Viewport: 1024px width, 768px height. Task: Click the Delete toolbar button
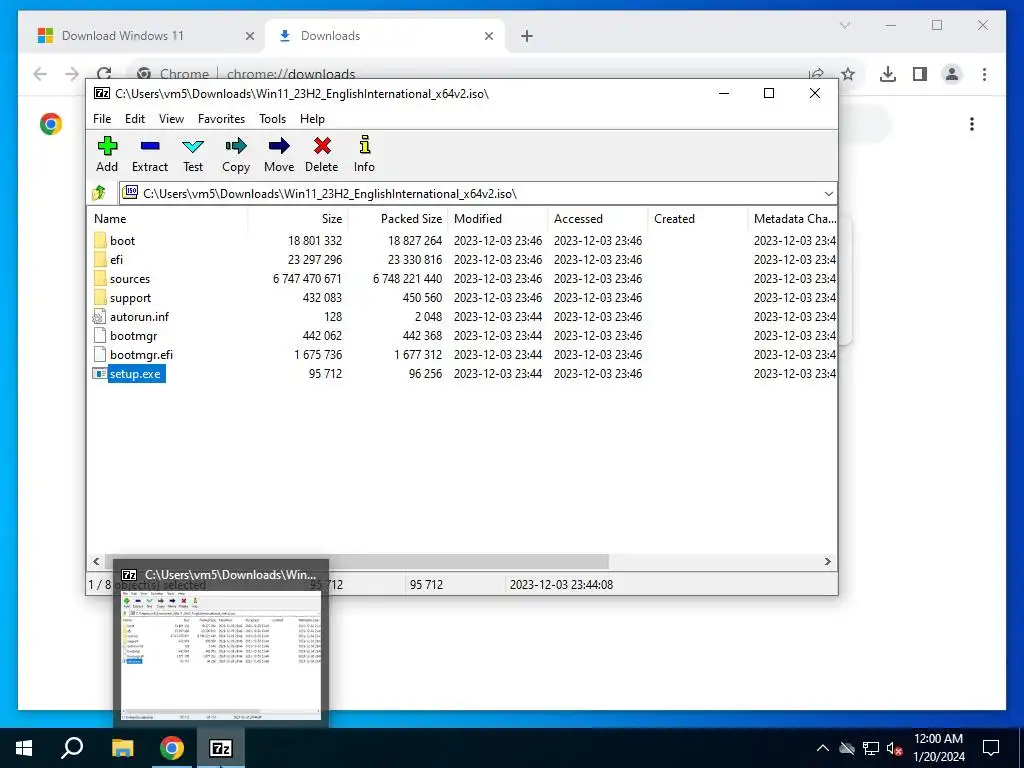(322, 155)
